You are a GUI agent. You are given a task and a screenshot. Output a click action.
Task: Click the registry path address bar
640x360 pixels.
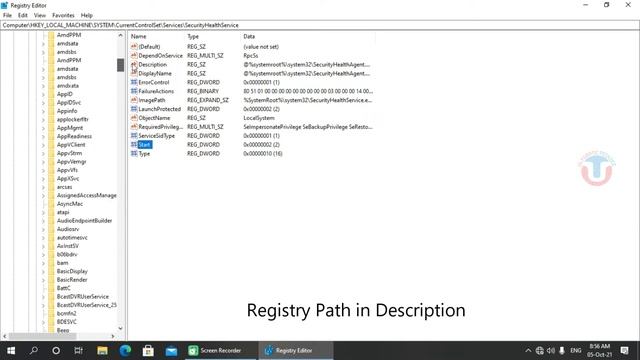(x=320, y=25)
